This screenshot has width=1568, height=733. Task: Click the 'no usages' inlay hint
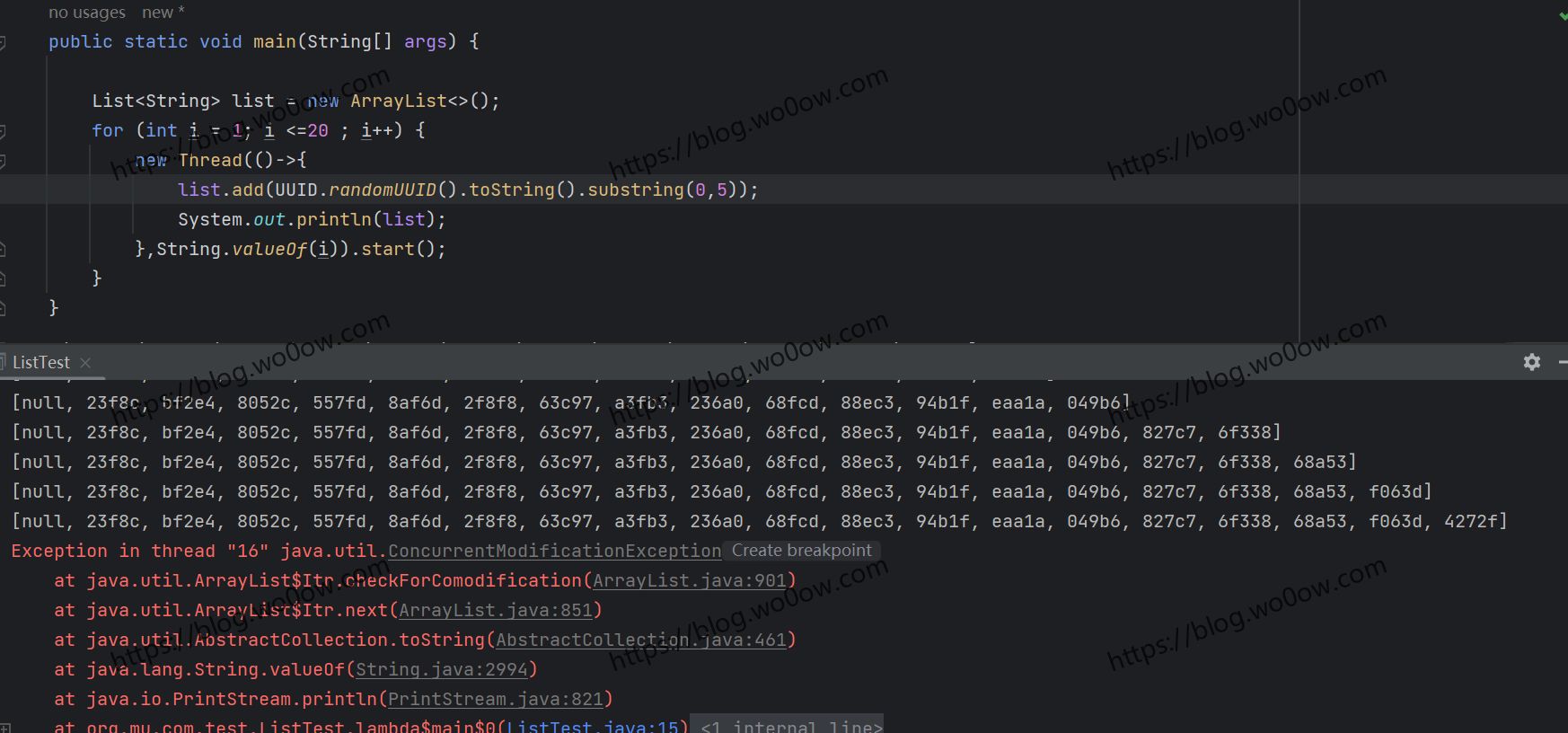click(x=86, y=13)
